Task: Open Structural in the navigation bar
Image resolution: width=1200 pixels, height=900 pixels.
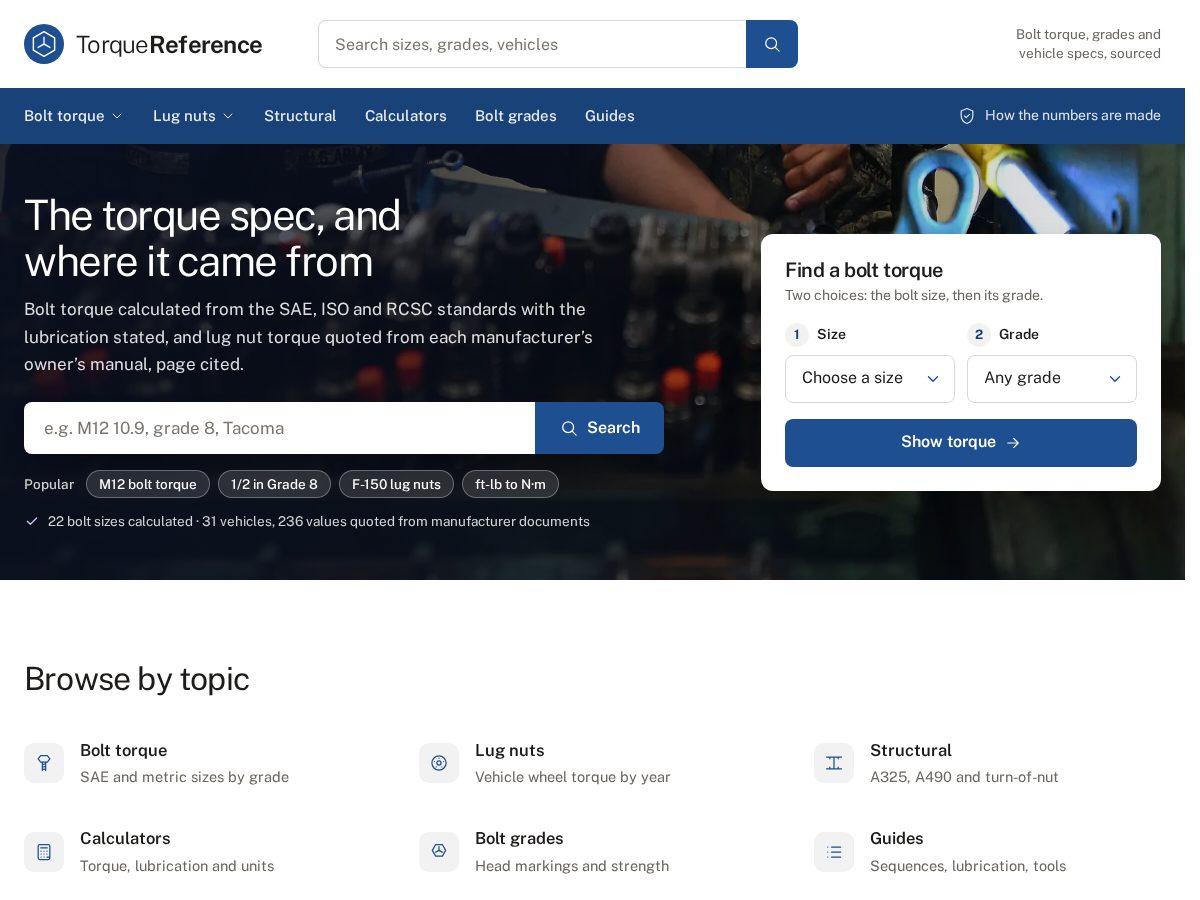Action: click(x=300, y=116)
